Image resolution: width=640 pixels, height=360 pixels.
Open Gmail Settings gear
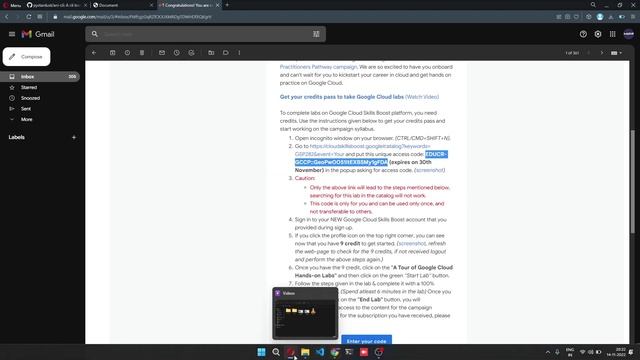598,34
